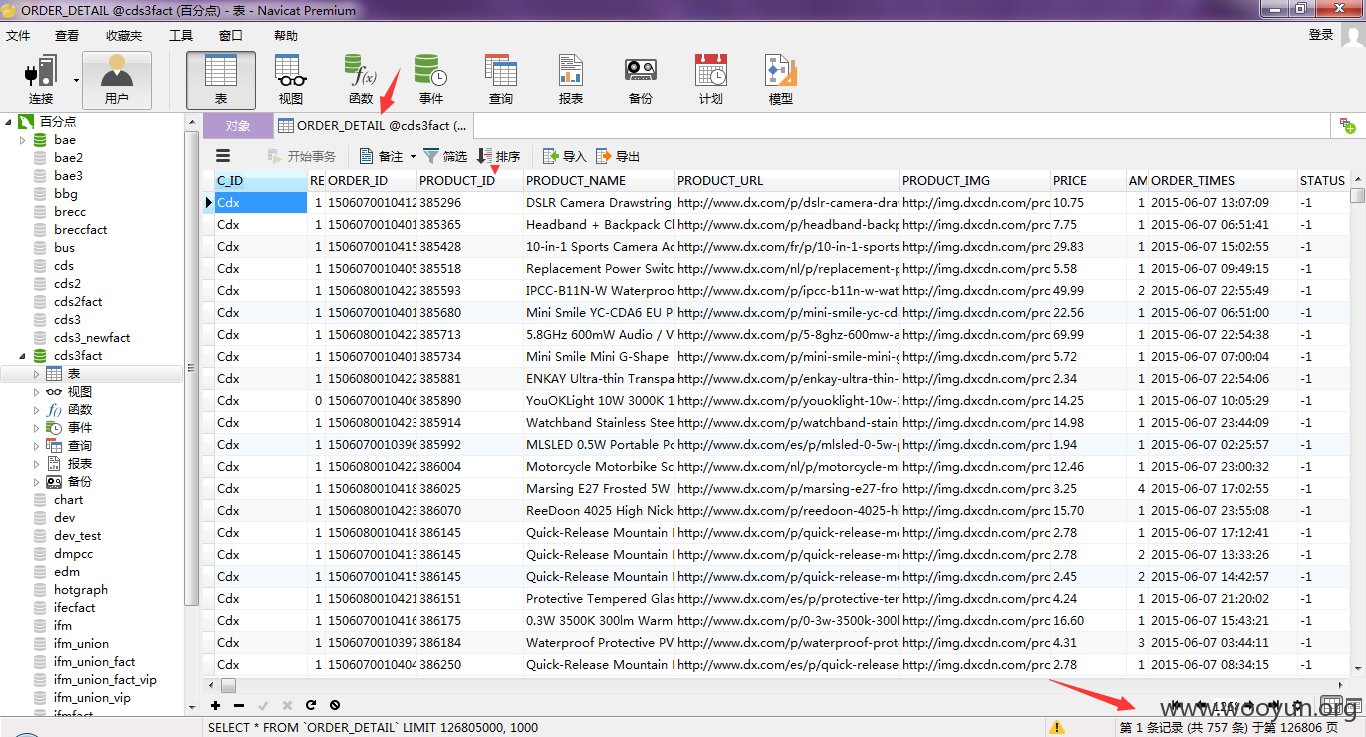Refresh the table data
This screenshot has width=1366, height=737.
click(311, 705)
